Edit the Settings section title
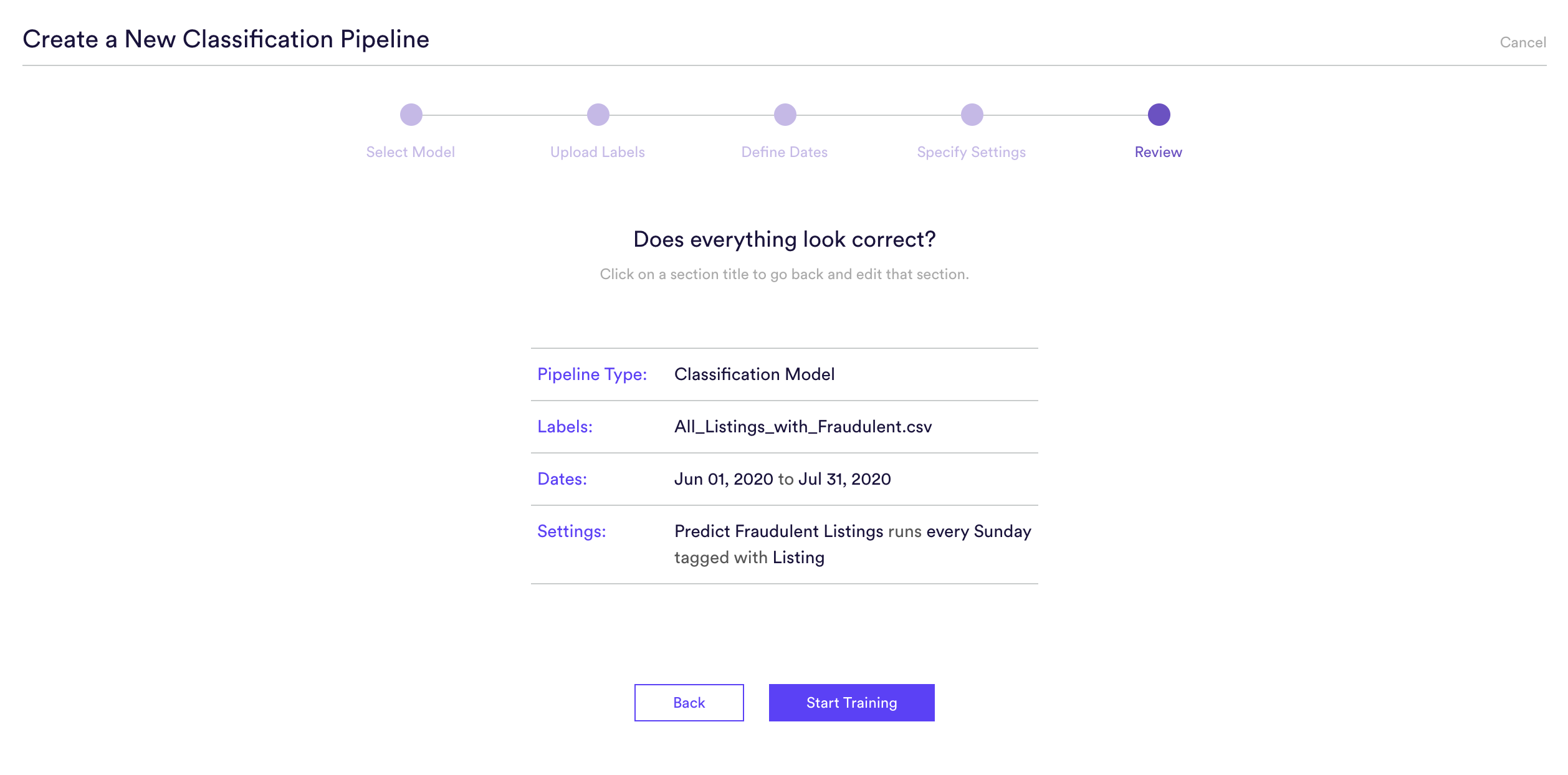 (x=571, y=531)
